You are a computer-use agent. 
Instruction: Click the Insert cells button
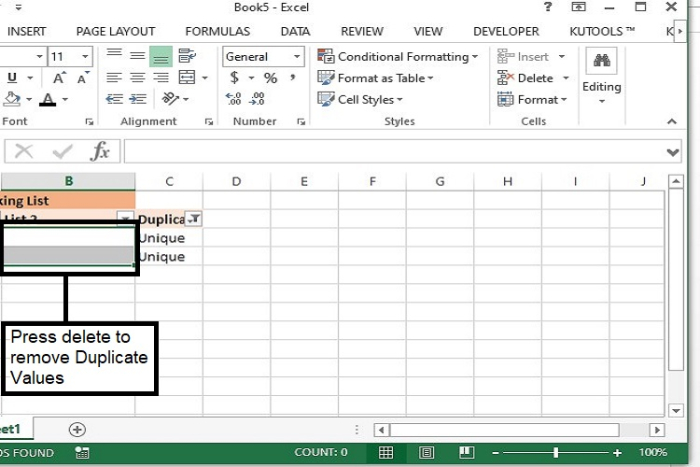coord(523,57)
